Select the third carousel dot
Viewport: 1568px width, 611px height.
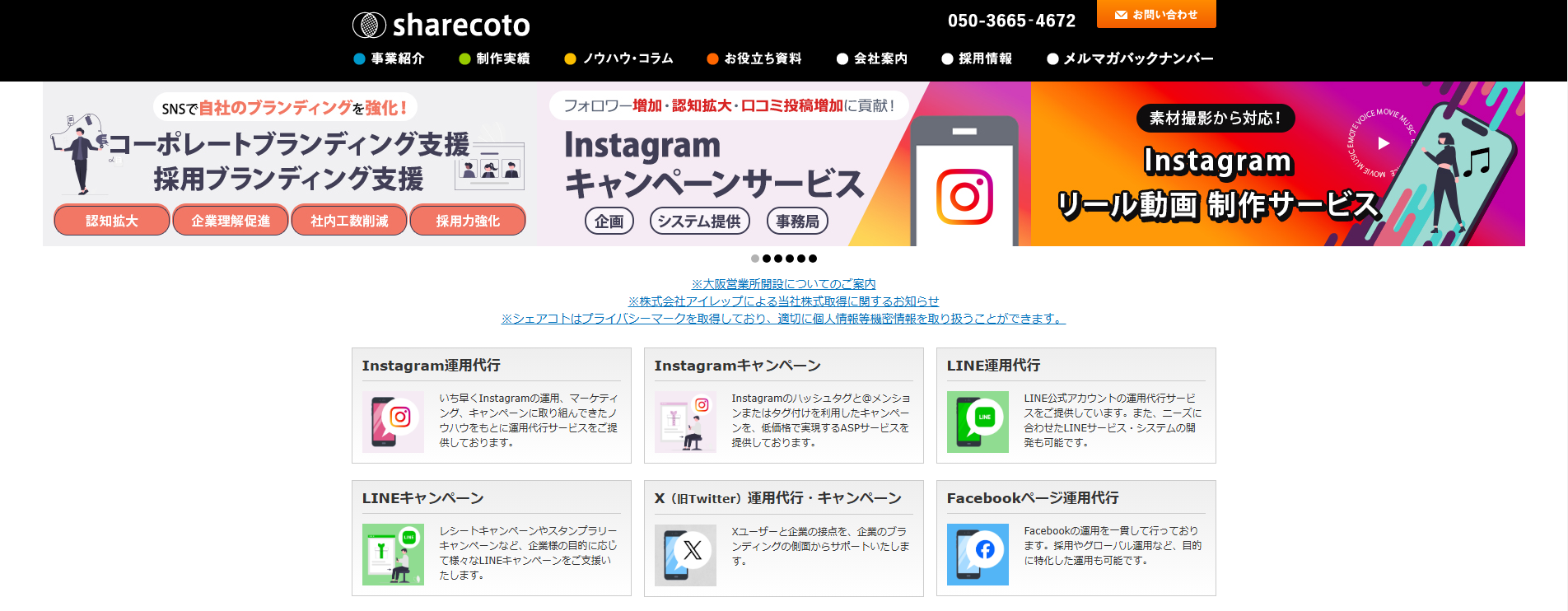pos(778,259)
